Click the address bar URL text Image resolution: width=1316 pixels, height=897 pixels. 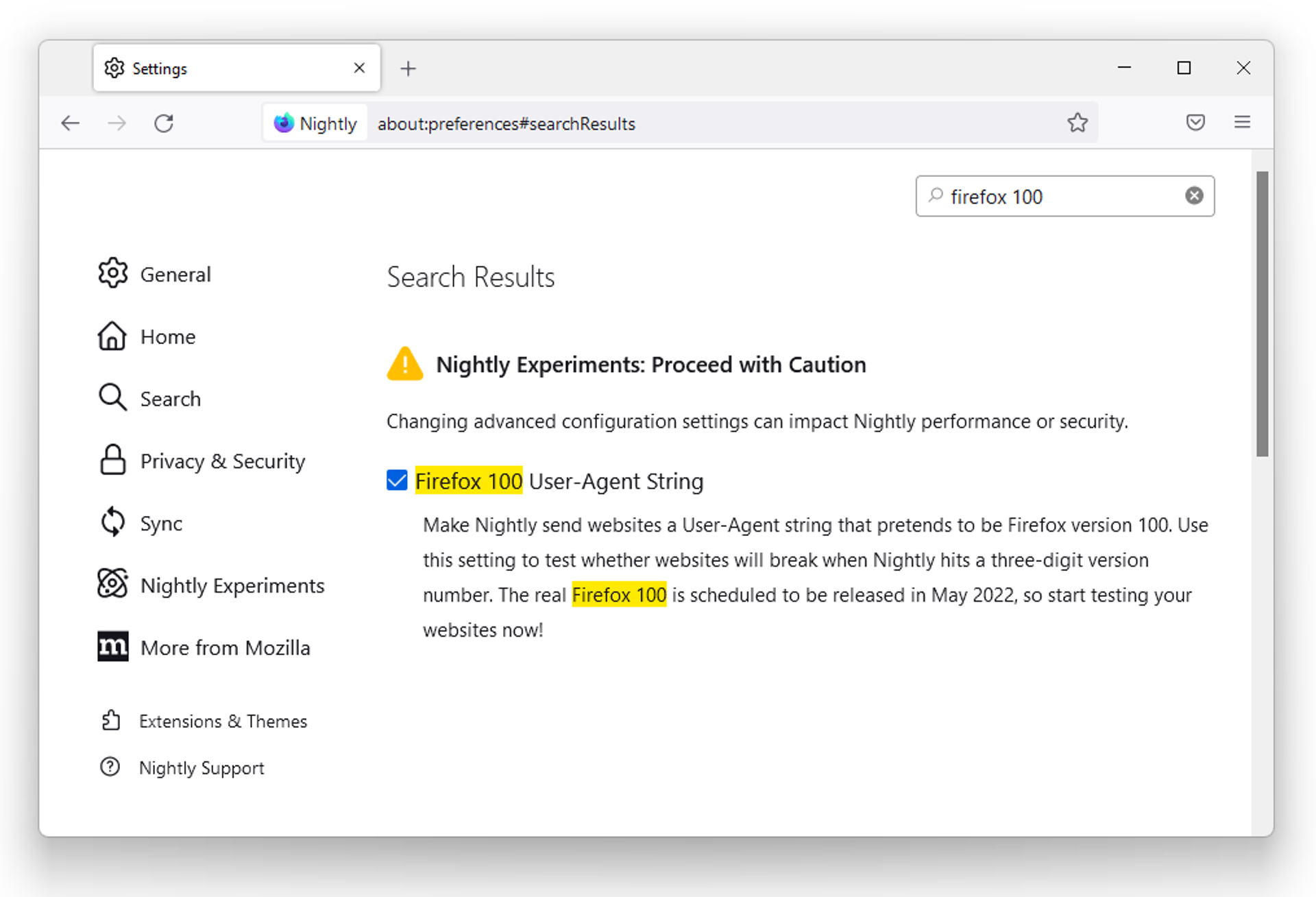(x=507, y=124)
